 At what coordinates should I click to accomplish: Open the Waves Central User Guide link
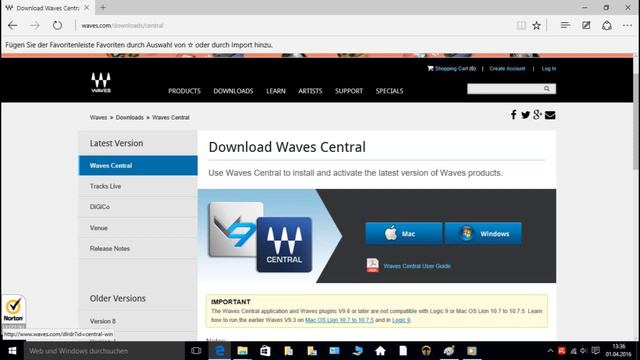pyautogui.click(x=417, y=266)
